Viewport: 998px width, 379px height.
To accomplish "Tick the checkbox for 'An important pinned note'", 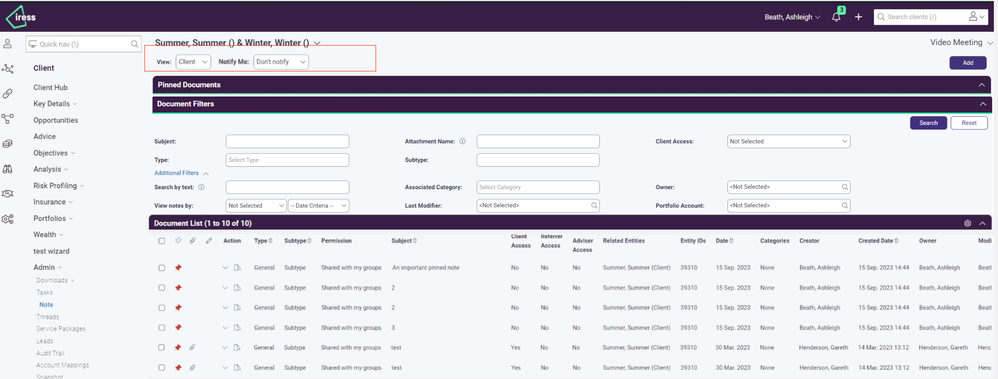I will tap(162, 268).
